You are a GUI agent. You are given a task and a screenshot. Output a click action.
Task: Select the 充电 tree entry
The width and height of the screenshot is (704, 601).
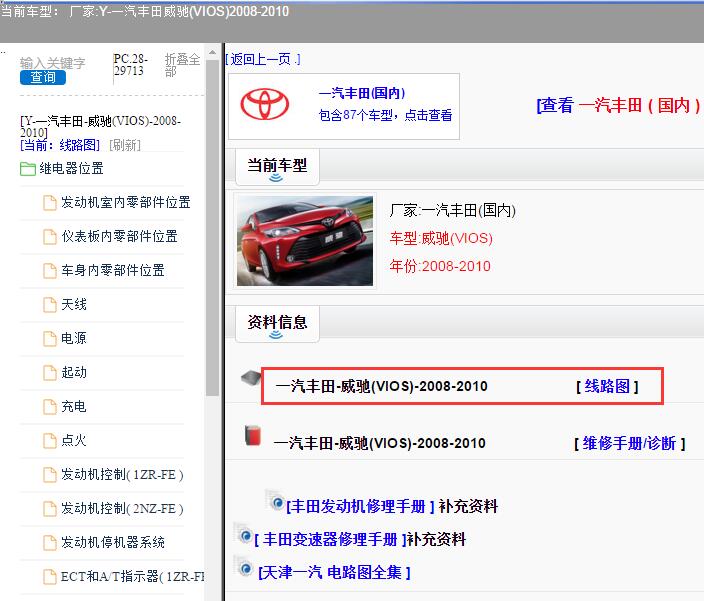click(x=74, y=406)
